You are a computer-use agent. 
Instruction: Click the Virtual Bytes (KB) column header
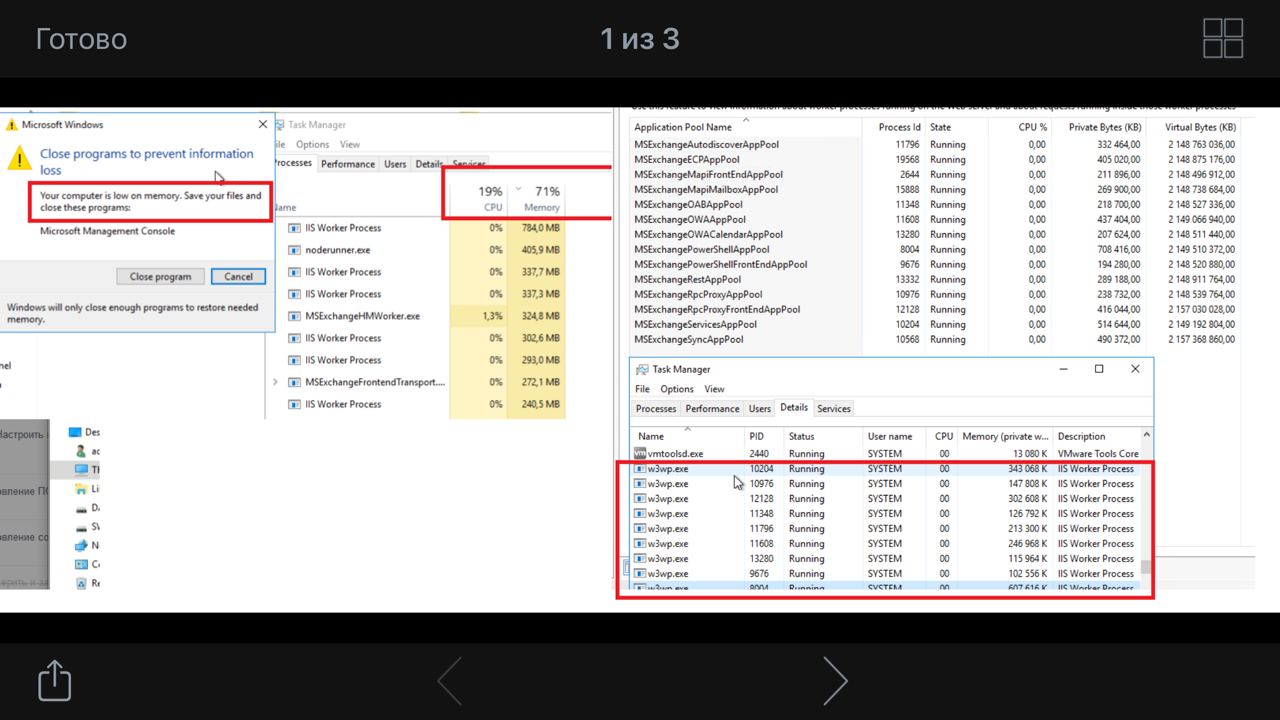coord(1200,127)
